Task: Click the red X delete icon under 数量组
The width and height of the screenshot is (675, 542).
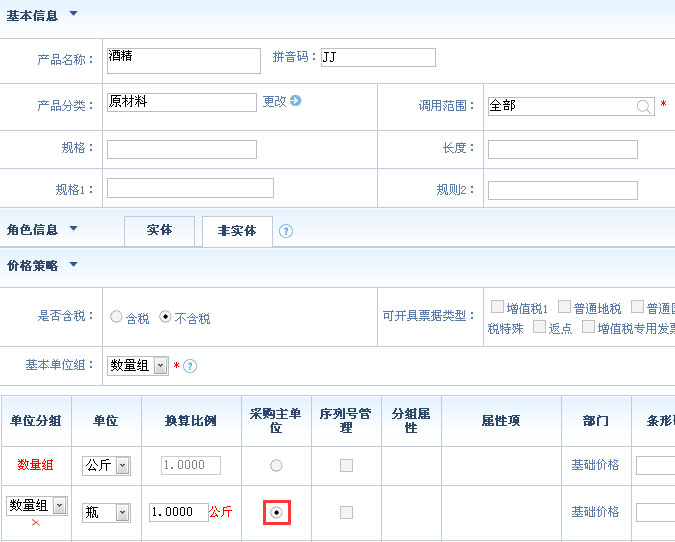Action: 36,523
